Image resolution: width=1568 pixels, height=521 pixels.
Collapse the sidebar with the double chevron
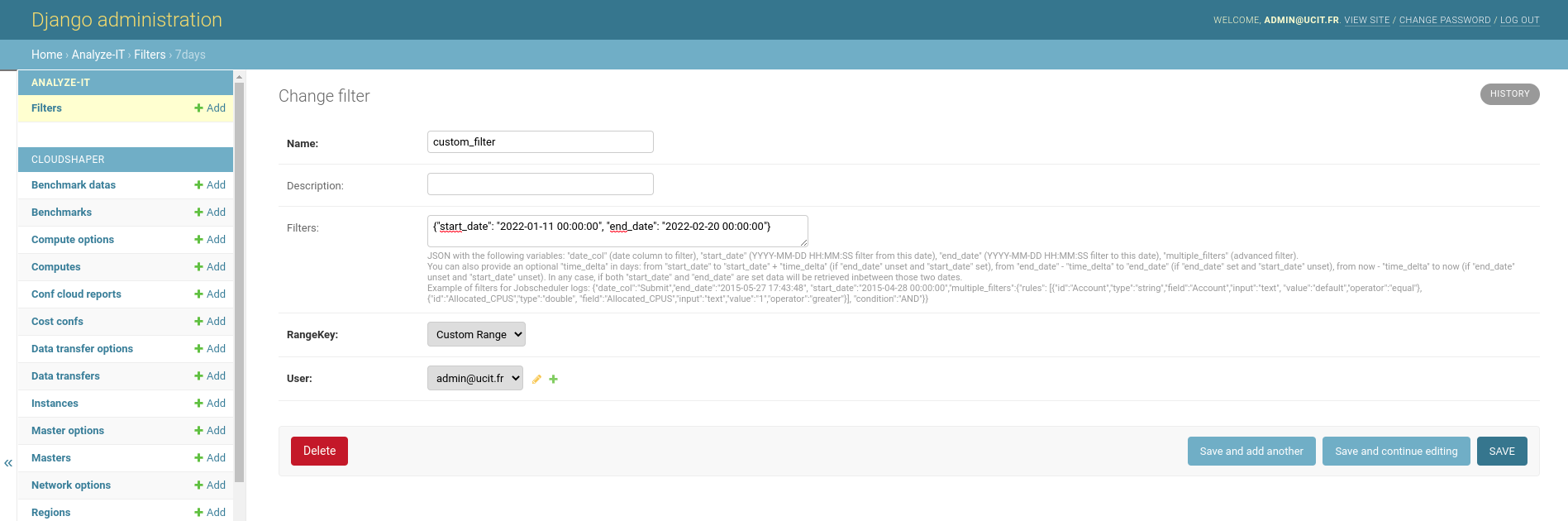point(8,463)
